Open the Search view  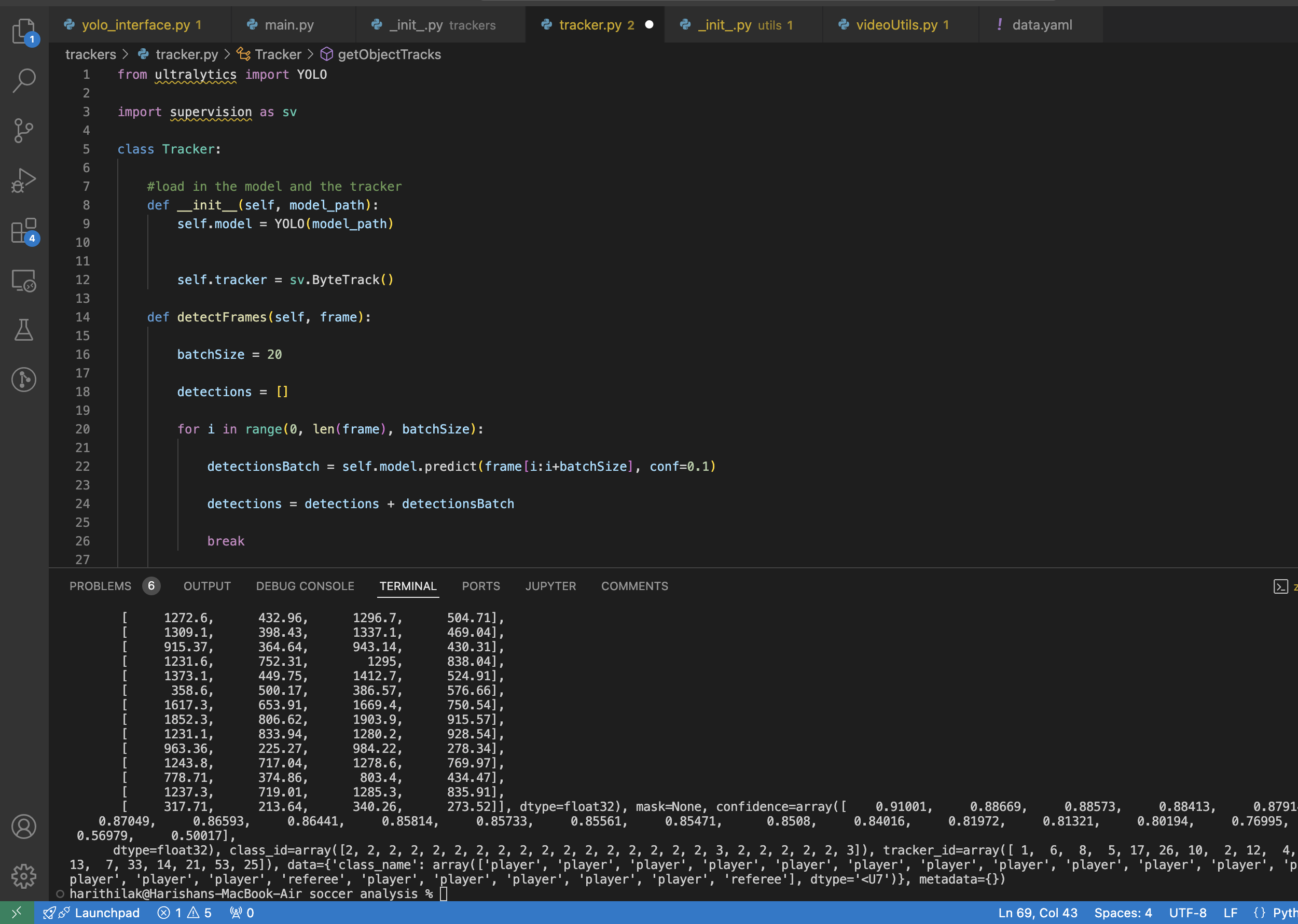click(x=24, y=80)
